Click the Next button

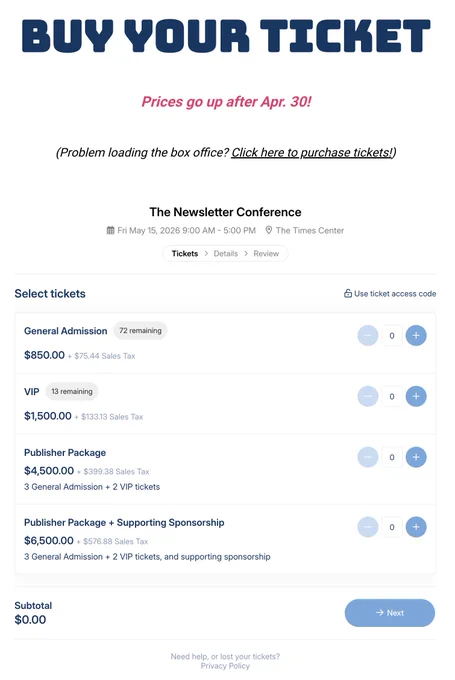[x=390, y=613]
